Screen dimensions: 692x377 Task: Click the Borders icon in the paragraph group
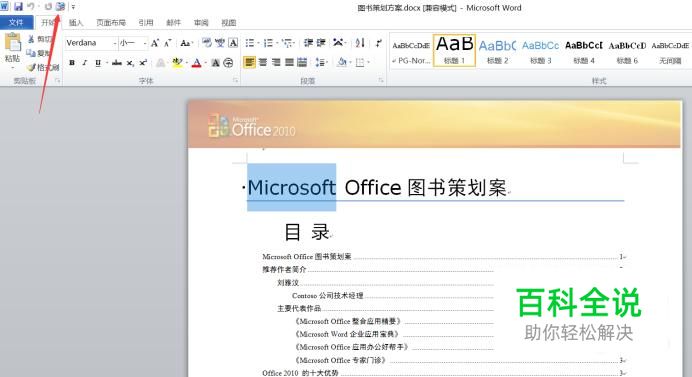click(360, 63)
